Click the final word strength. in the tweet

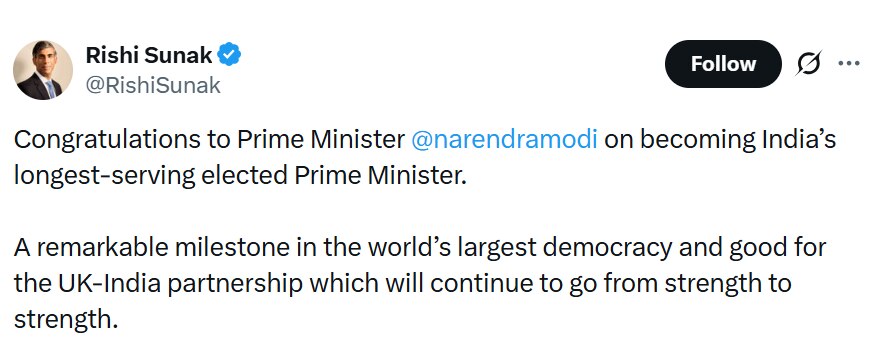click(66, 320)
